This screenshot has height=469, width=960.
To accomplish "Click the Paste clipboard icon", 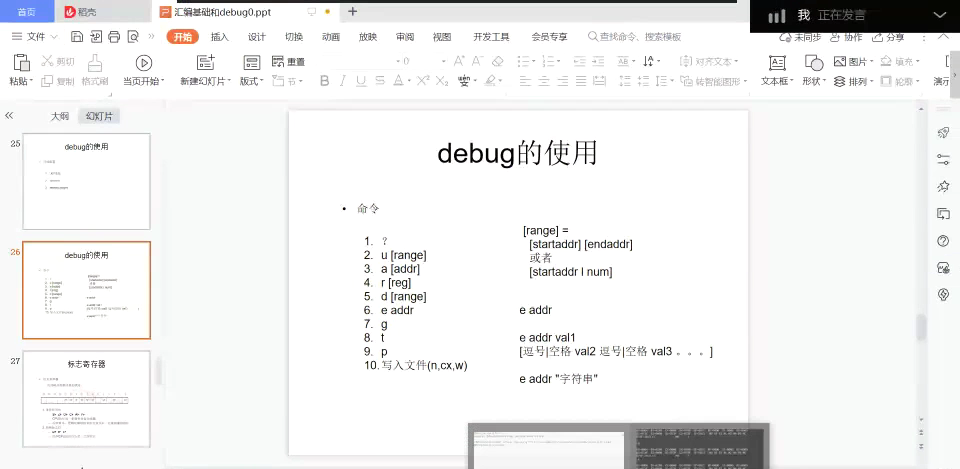I will (x=19, y=64).
